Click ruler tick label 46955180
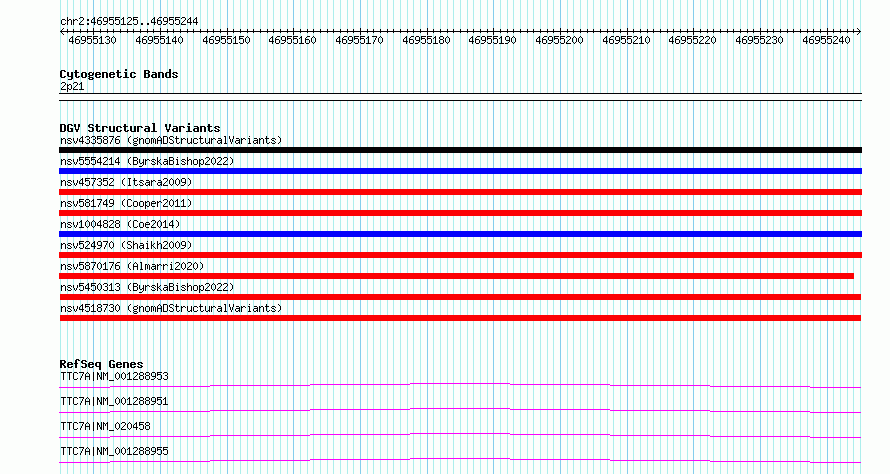890x474 pixels. click(426, 40)
